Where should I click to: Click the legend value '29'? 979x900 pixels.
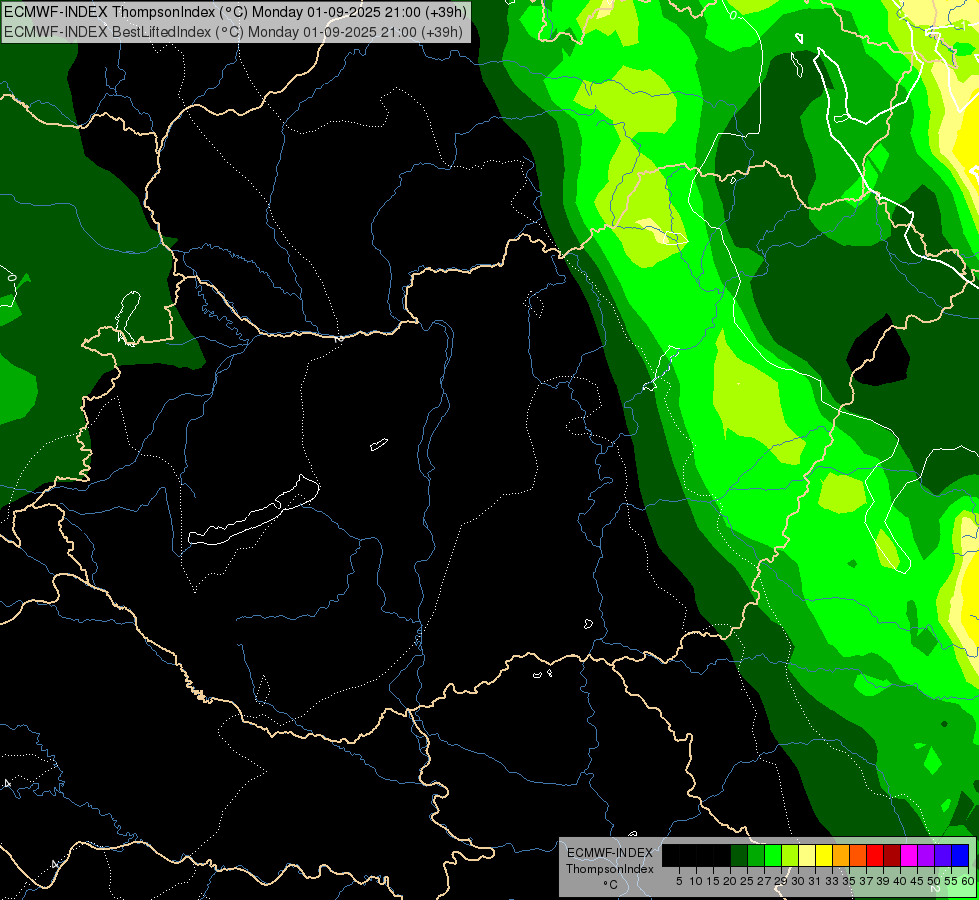(781, 881)
